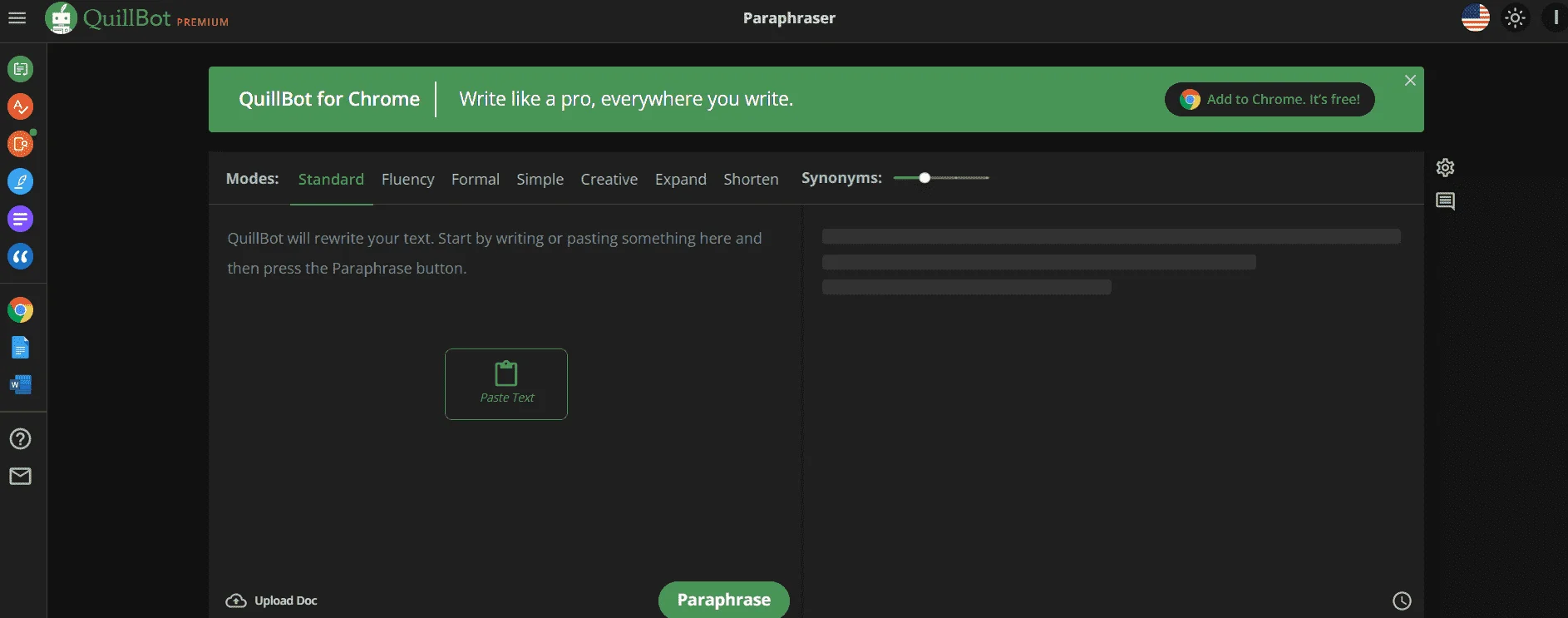
Task: Click the 'Modes:' label
Action: pos(253,179)
